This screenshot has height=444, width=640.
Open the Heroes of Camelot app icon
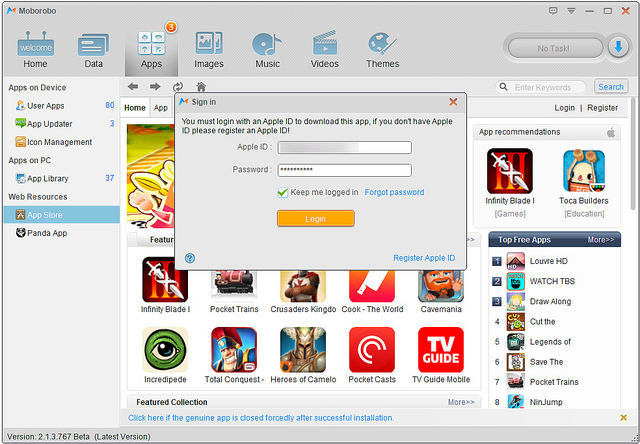pos(303,350)
